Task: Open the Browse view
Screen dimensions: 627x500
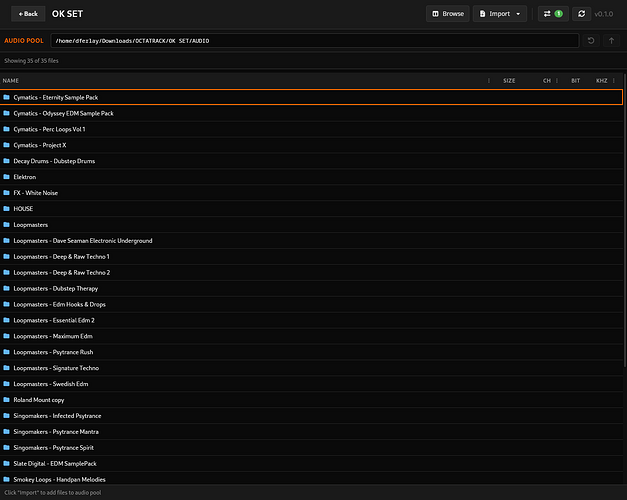Action: 447,14
